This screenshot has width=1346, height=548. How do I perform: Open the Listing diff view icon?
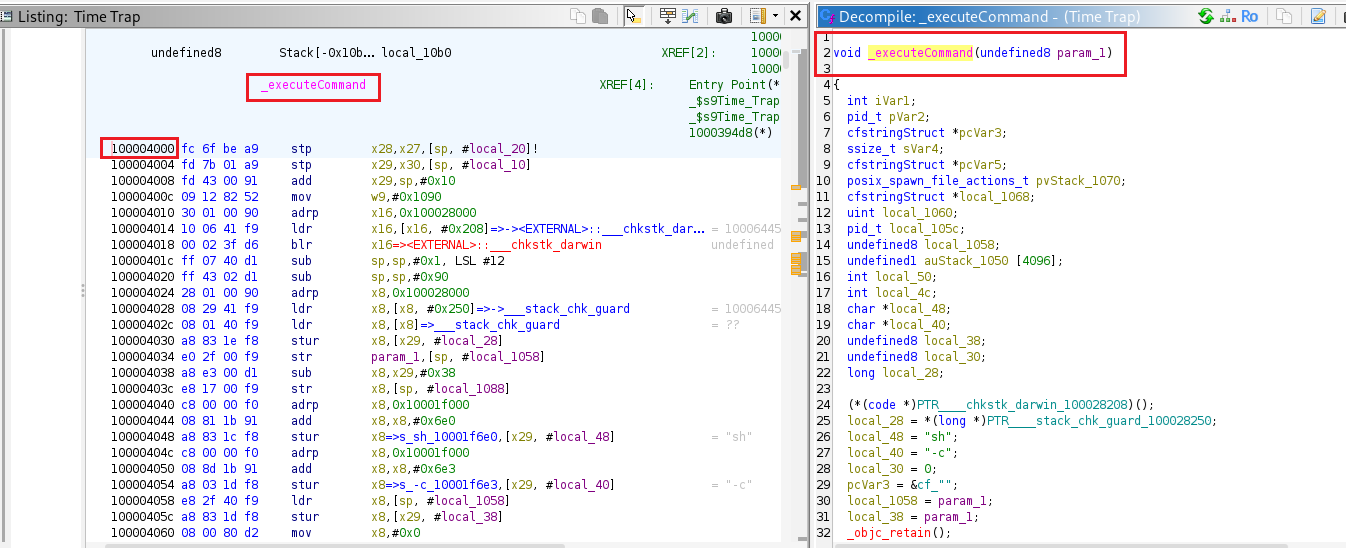690,16
